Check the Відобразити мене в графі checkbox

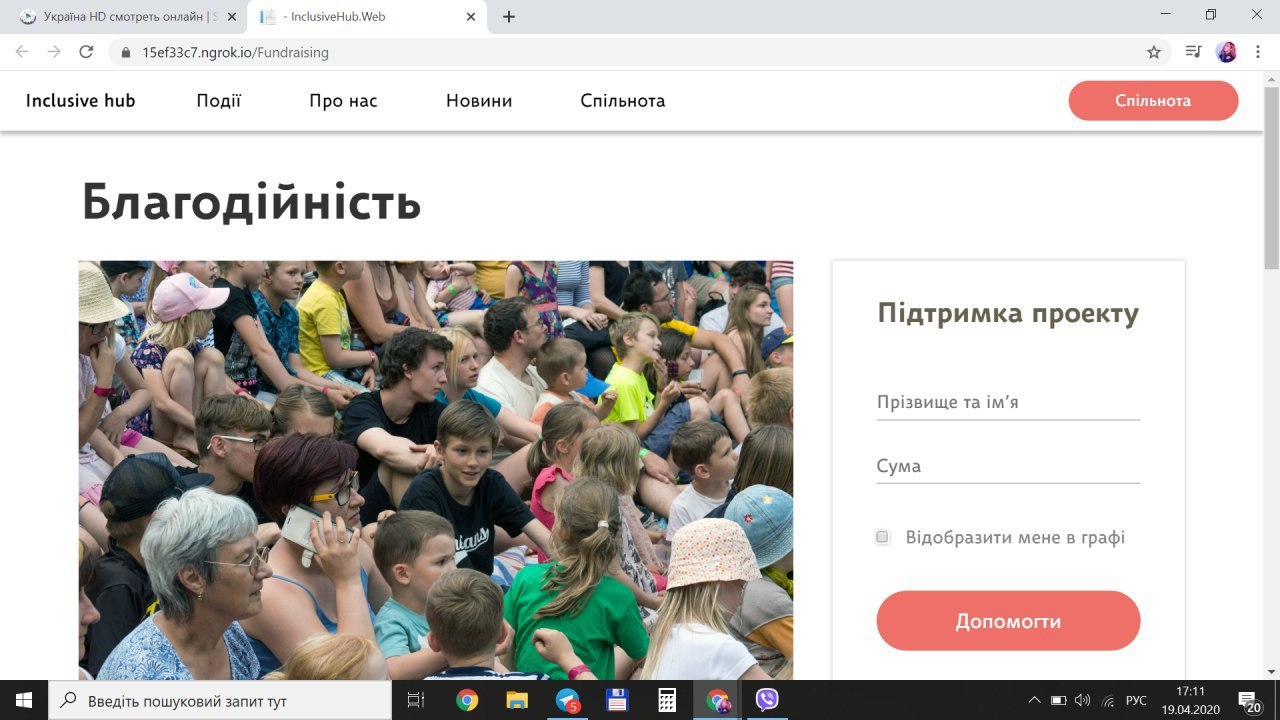(x=882, y=537)
